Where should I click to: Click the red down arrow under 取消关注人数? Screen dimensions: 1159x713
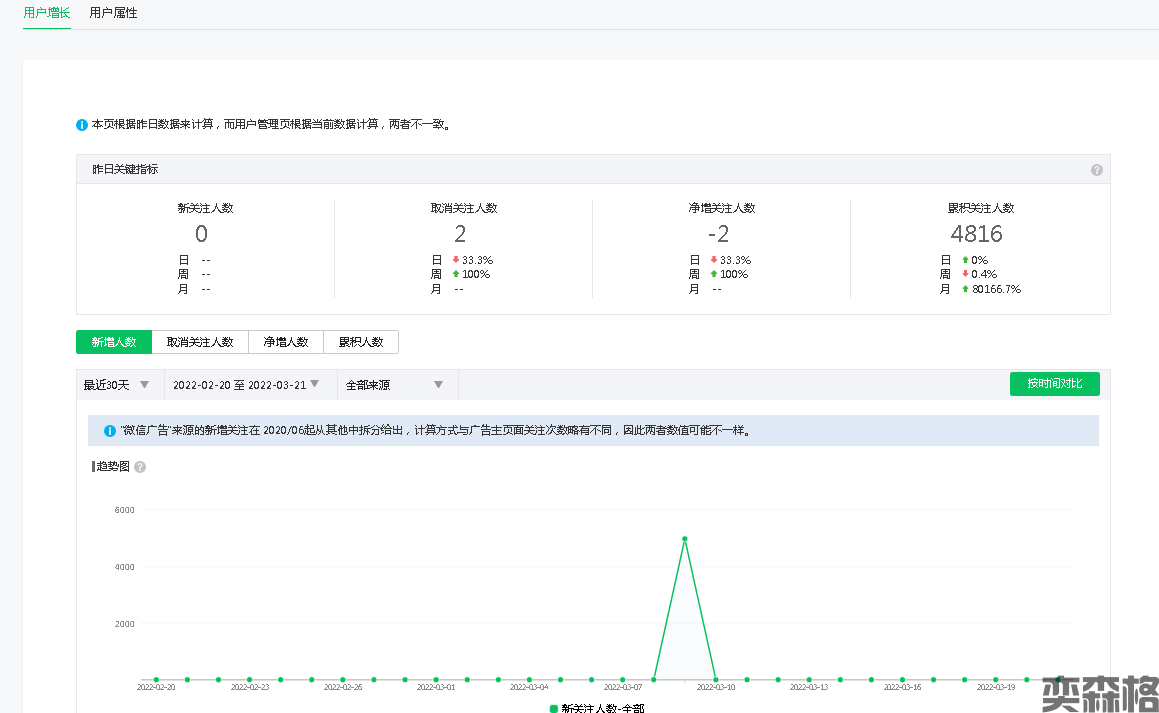[456, 260]
